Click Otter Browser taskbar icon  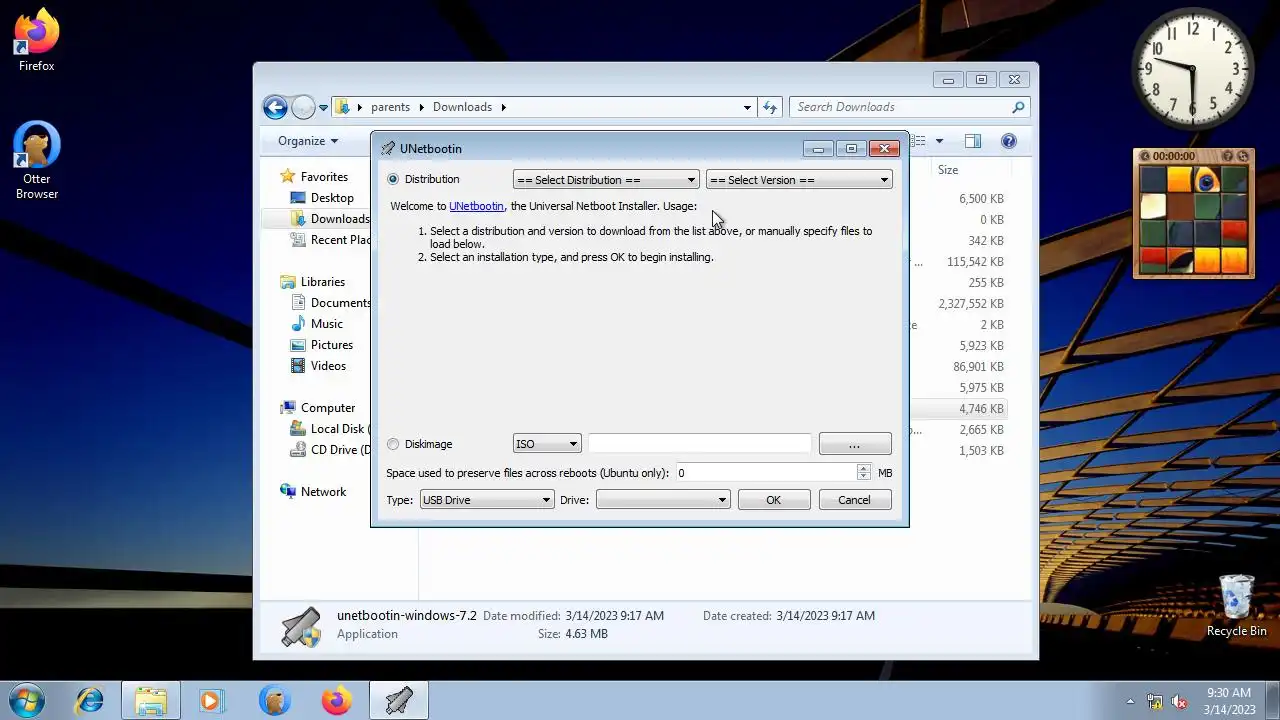[275, 701]
